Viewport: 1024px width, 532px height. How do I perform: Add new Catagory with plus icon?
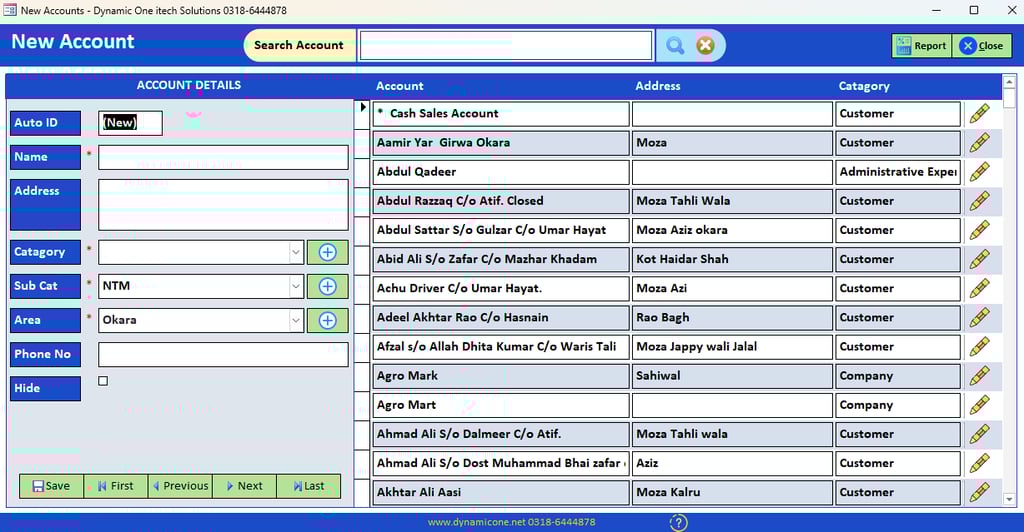pos(327,253)
